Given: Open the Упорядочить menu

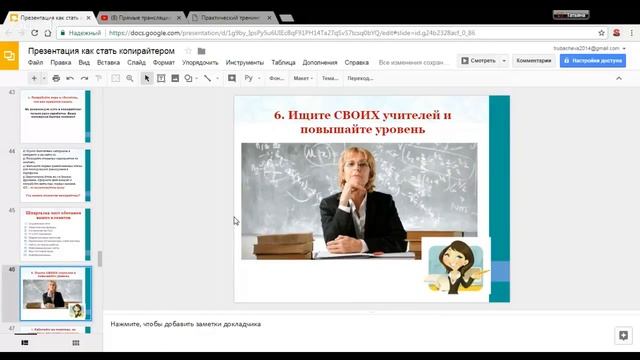Looking at the screenshot, I should pyautogui.click(x=200, y=62).
